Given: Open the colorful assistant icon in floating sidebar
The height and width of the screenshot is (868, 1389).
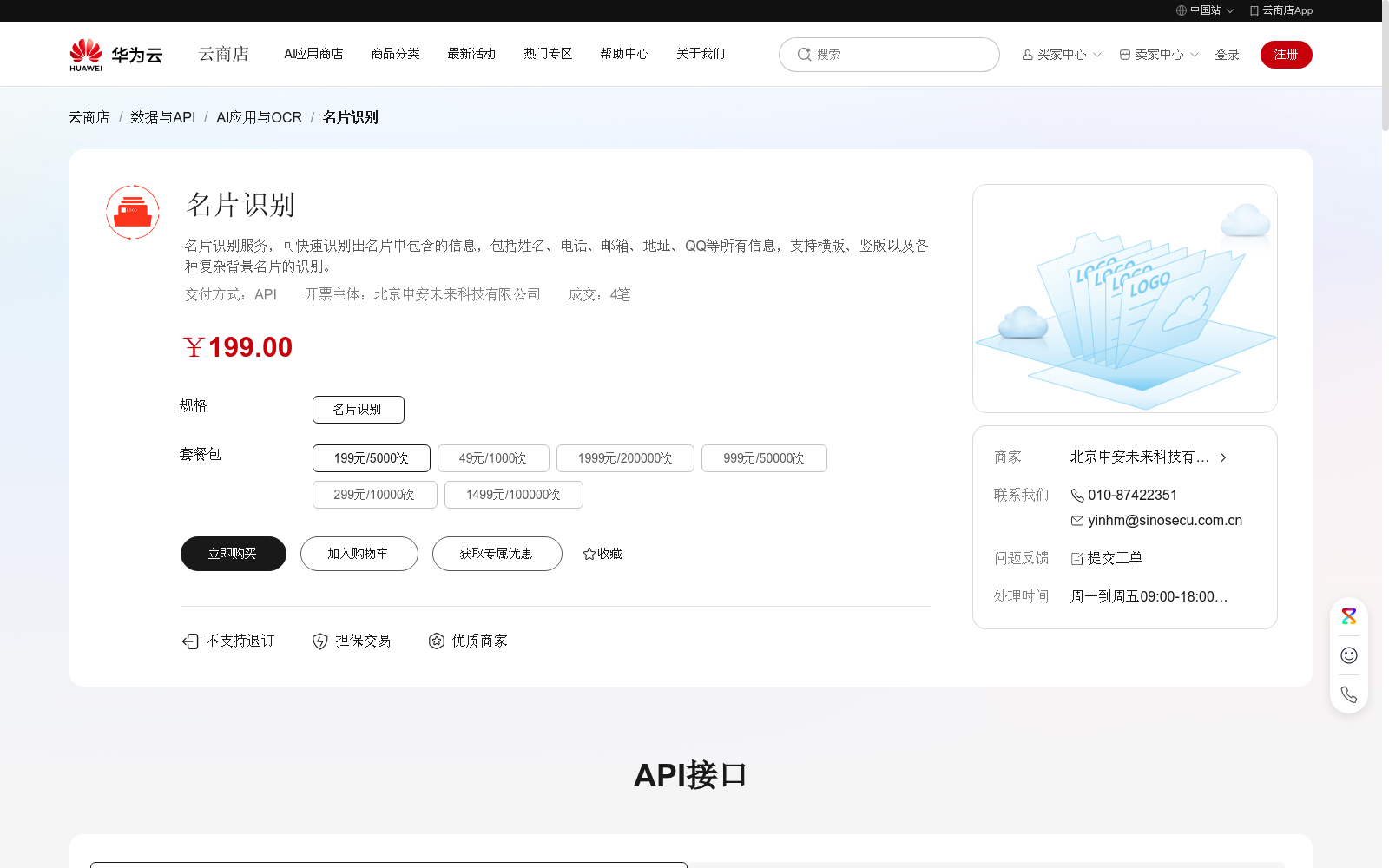Looking at the screenshot, I should coord(1349,616).
